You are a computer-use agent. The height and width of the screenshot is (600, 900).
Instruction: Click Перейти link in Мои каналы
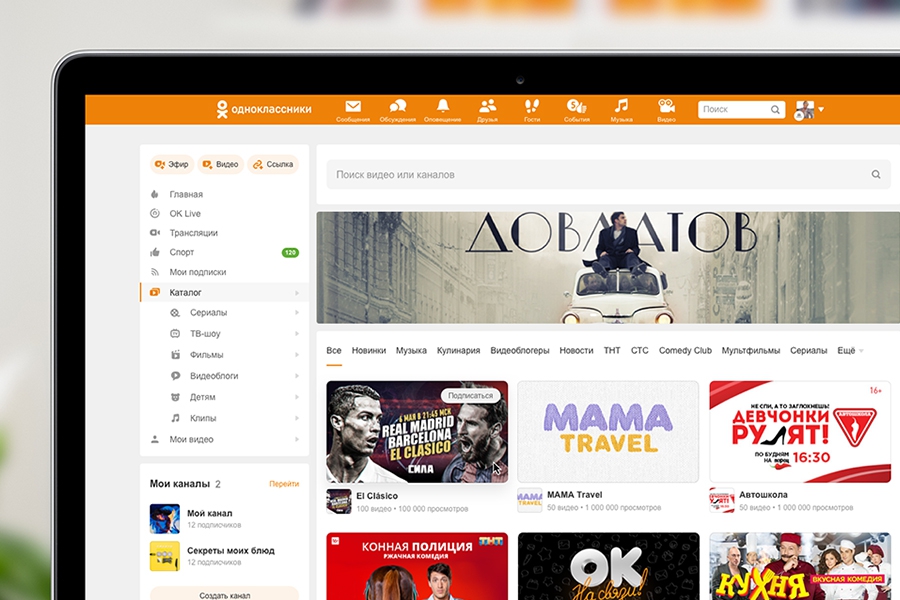click(284, 484)
